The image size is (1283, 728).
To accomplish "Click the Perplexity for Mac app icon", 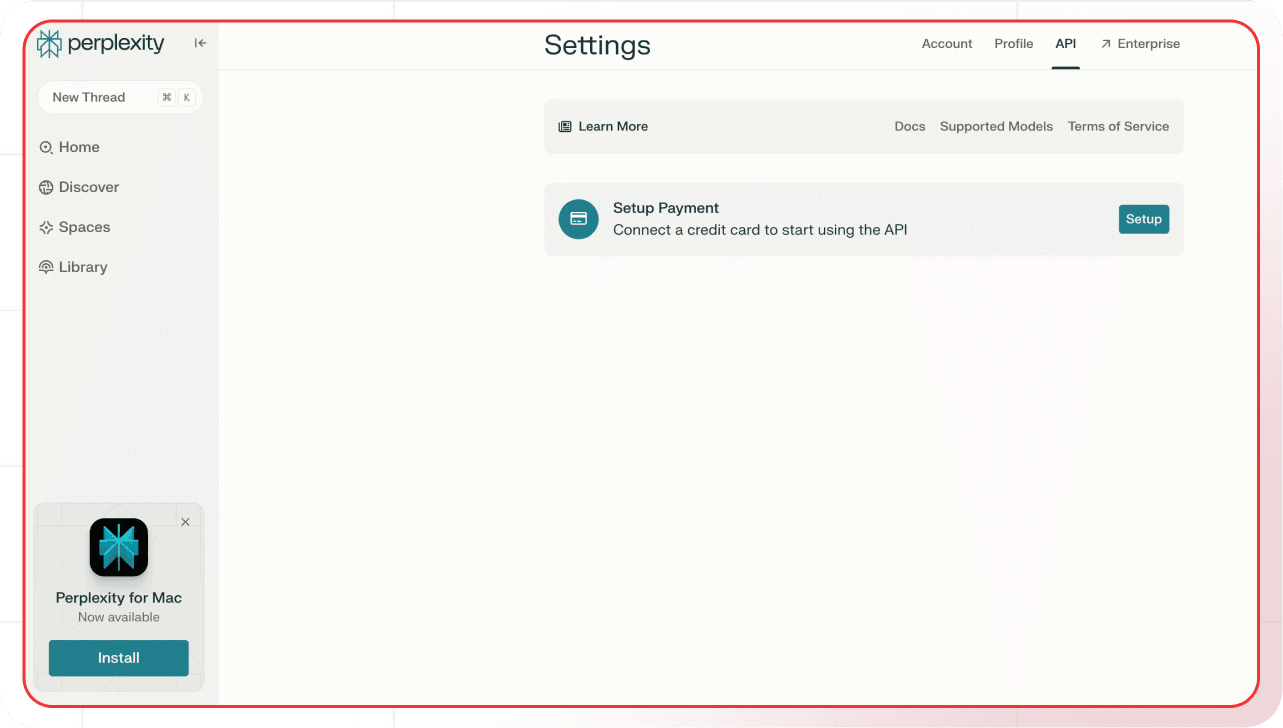I will 119,547.
